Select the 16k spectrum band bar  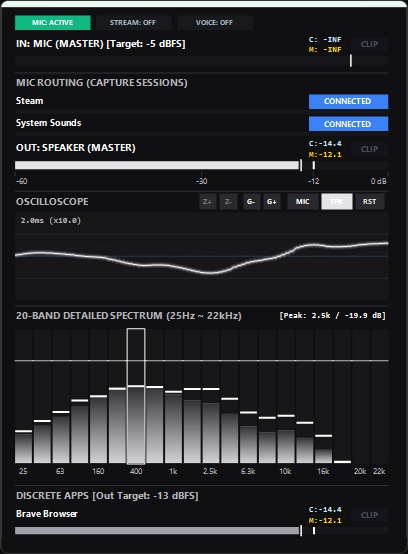[x=323, y=396]
